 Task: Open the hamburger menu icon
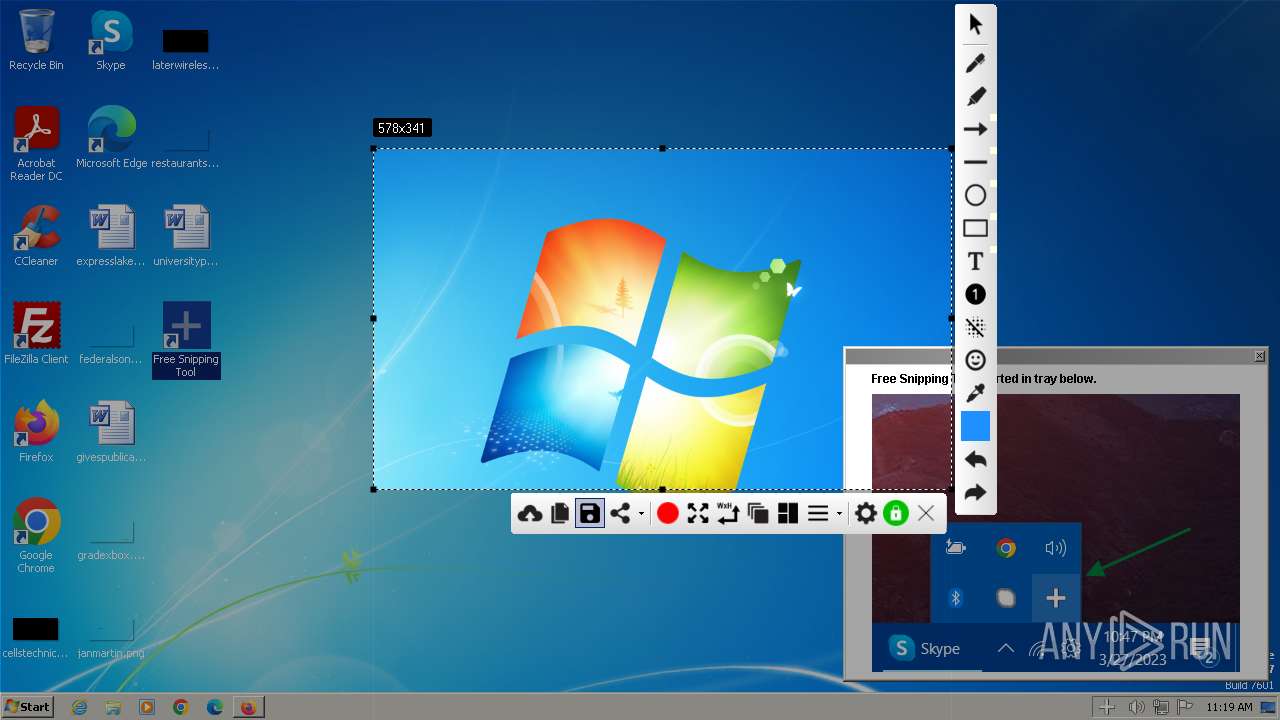pos(818,513)
